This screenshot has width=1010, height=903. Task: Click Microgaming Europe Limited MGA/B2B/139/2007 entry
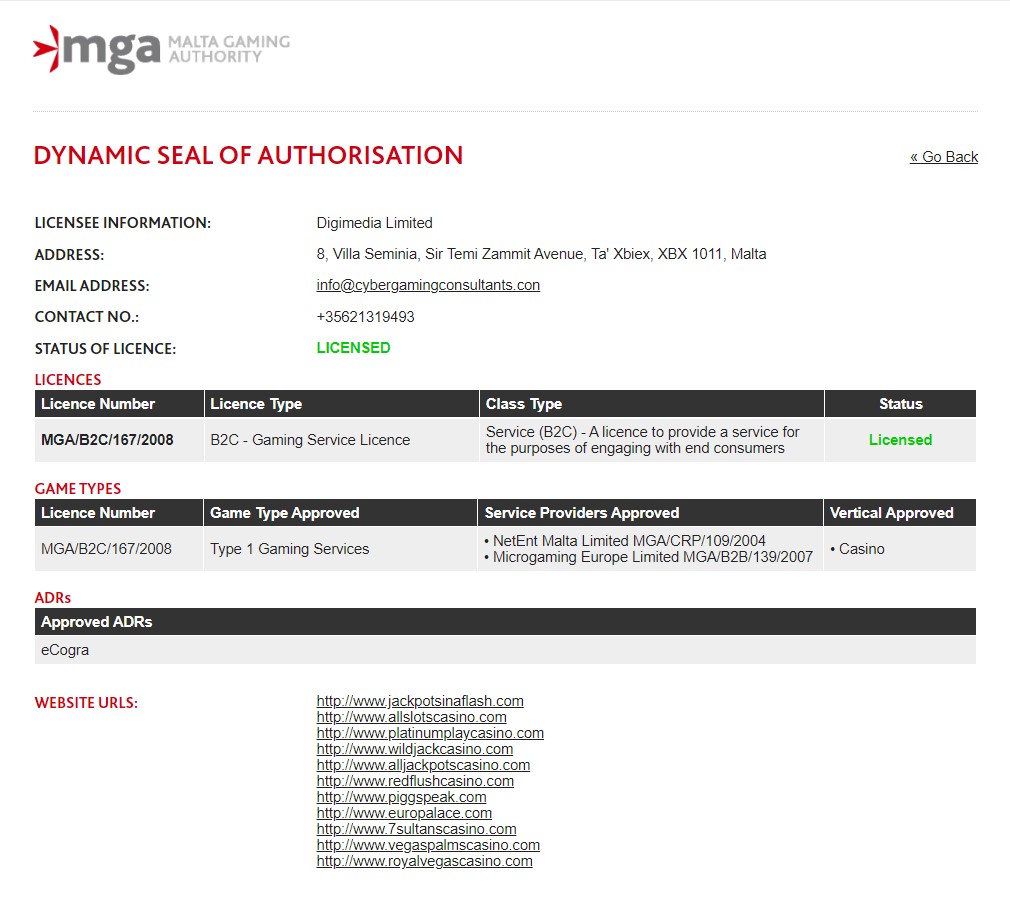[649, 557]
